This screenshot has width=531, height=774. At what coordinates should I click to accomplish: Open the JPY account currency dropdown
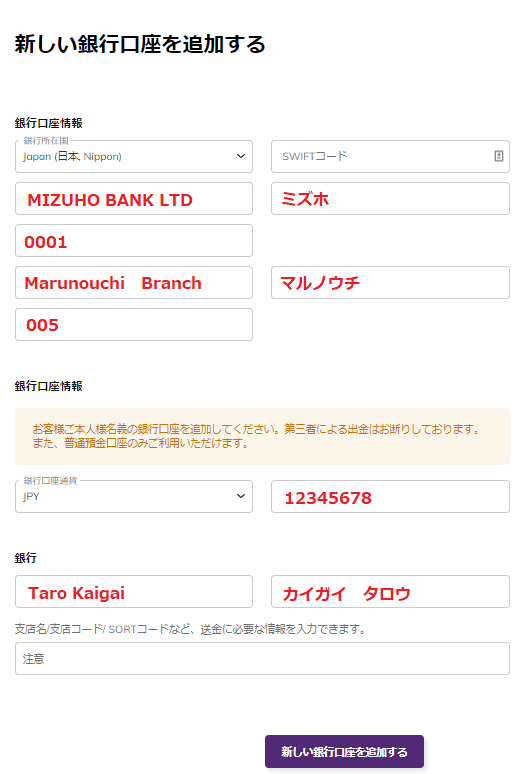(x=134, y=497)
